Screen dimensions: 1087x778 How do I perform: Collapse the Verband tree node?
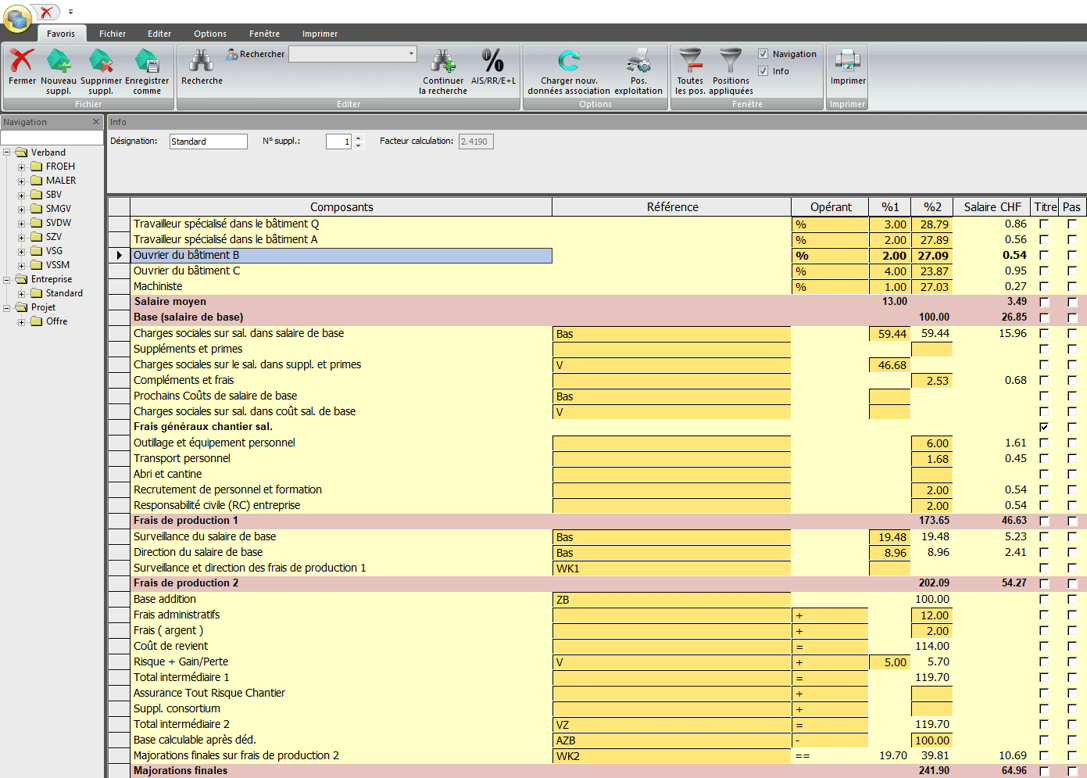click(7, 152)
